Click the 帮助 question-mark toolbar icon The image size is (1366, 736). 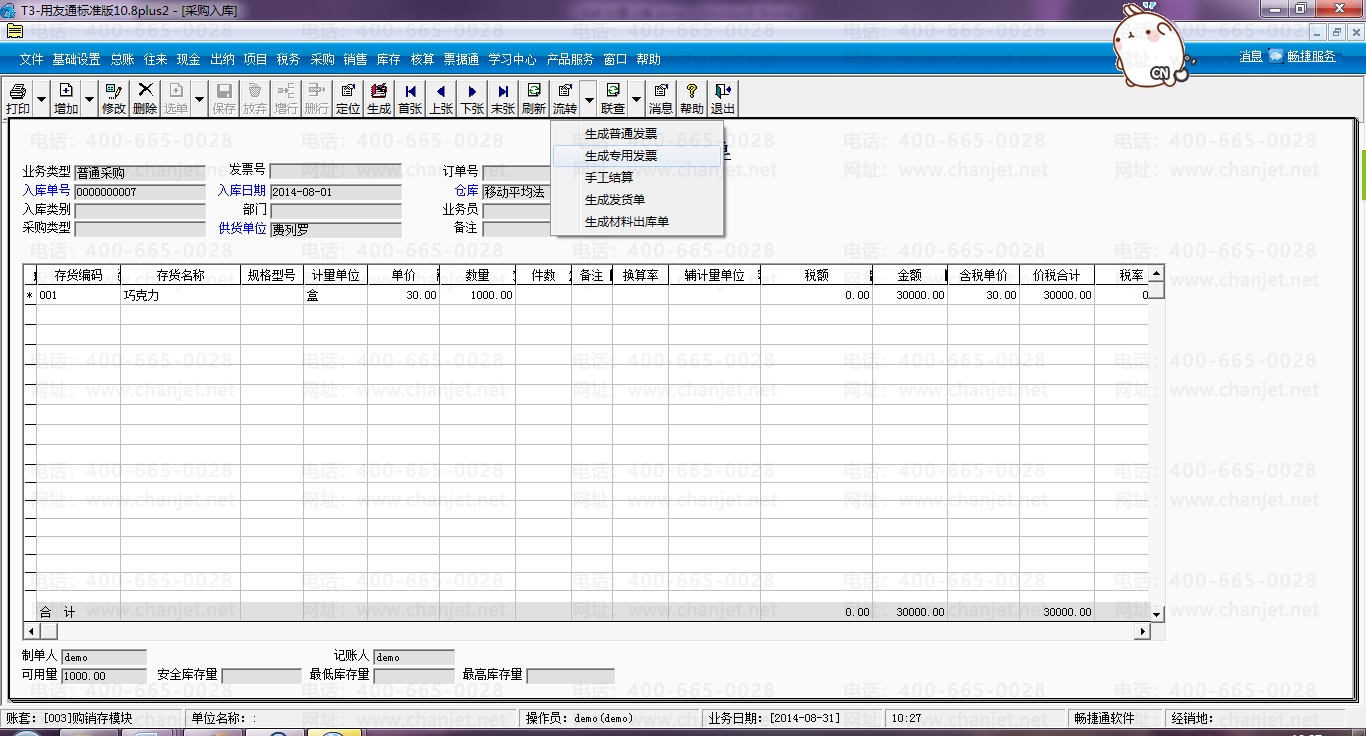point(692,98)
